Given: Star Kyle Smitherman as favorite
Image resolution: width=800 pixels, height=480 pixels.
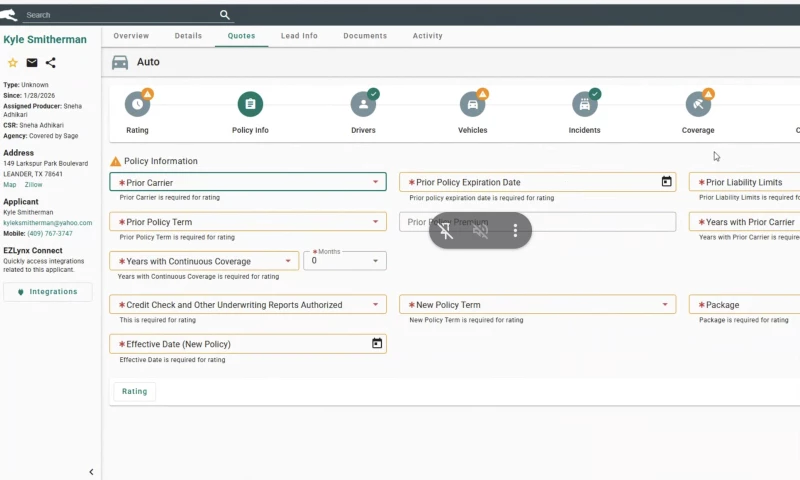Looking at the screenshot, I should (x=13, y=63).
